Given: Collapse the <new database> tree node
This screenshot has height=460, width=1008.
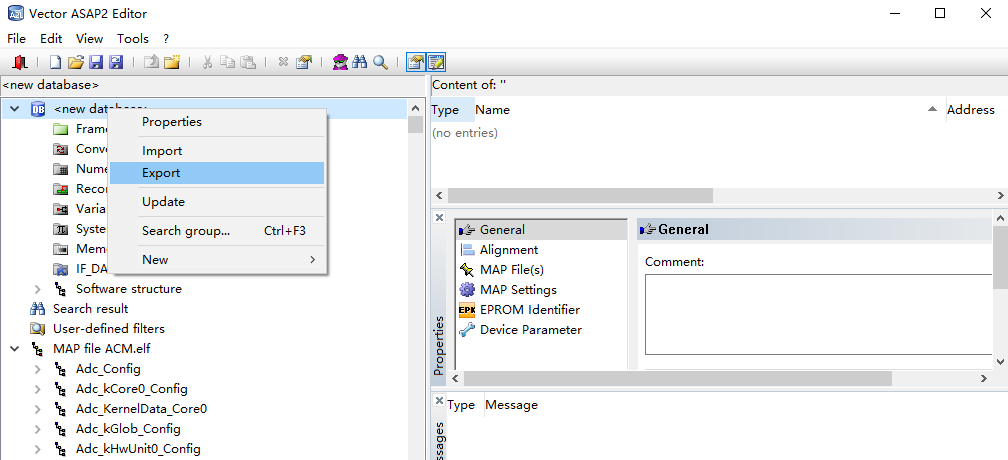Looking at the screenshot, I should click(14, 109).
